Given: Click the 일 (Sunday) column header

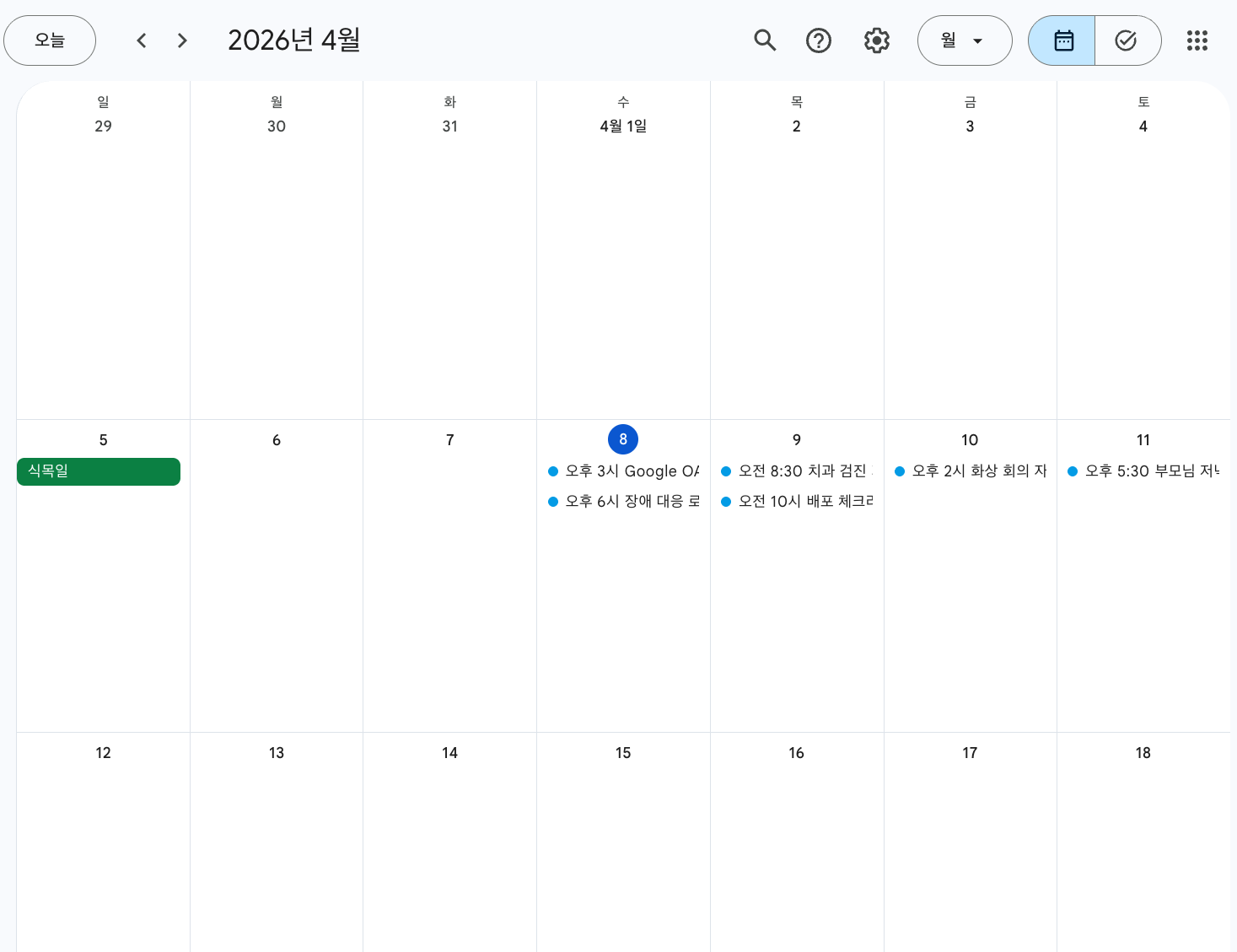Looking at the screenshot, I should click(x=103, y=102).
